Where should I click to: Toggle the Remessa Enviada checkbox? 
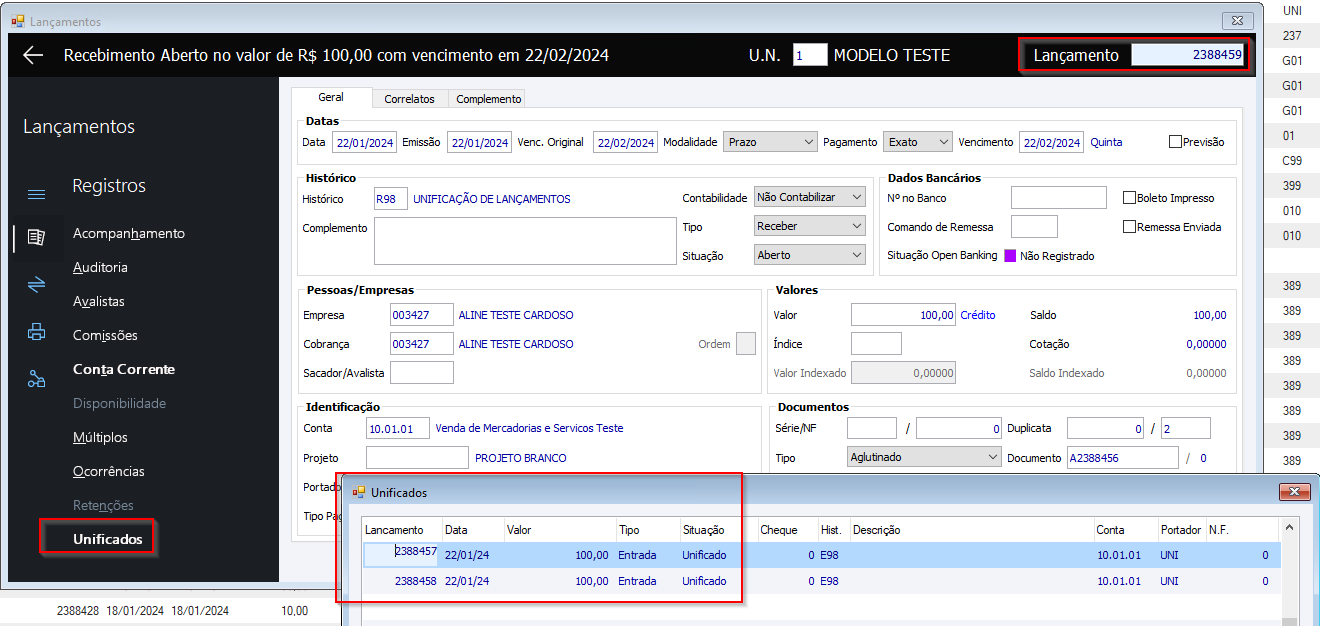click(x=1129, y=227)
